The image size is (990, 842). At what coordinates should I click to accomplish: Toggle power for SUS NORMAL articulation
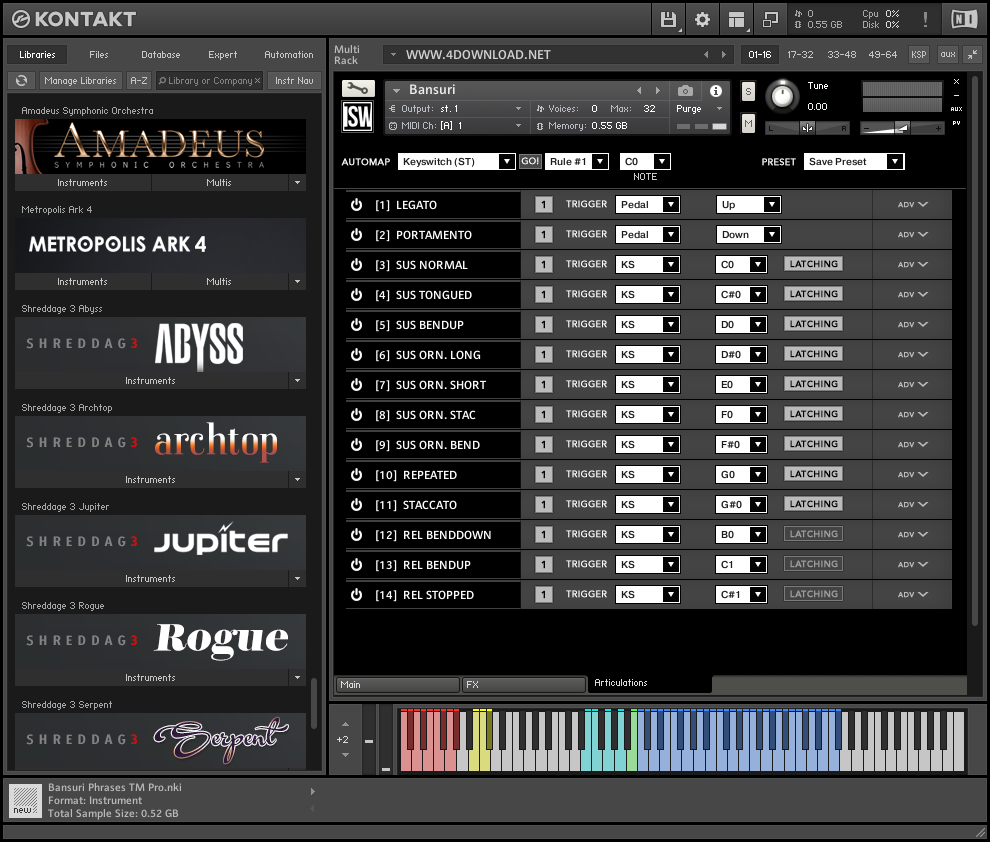tap(357, 264)
